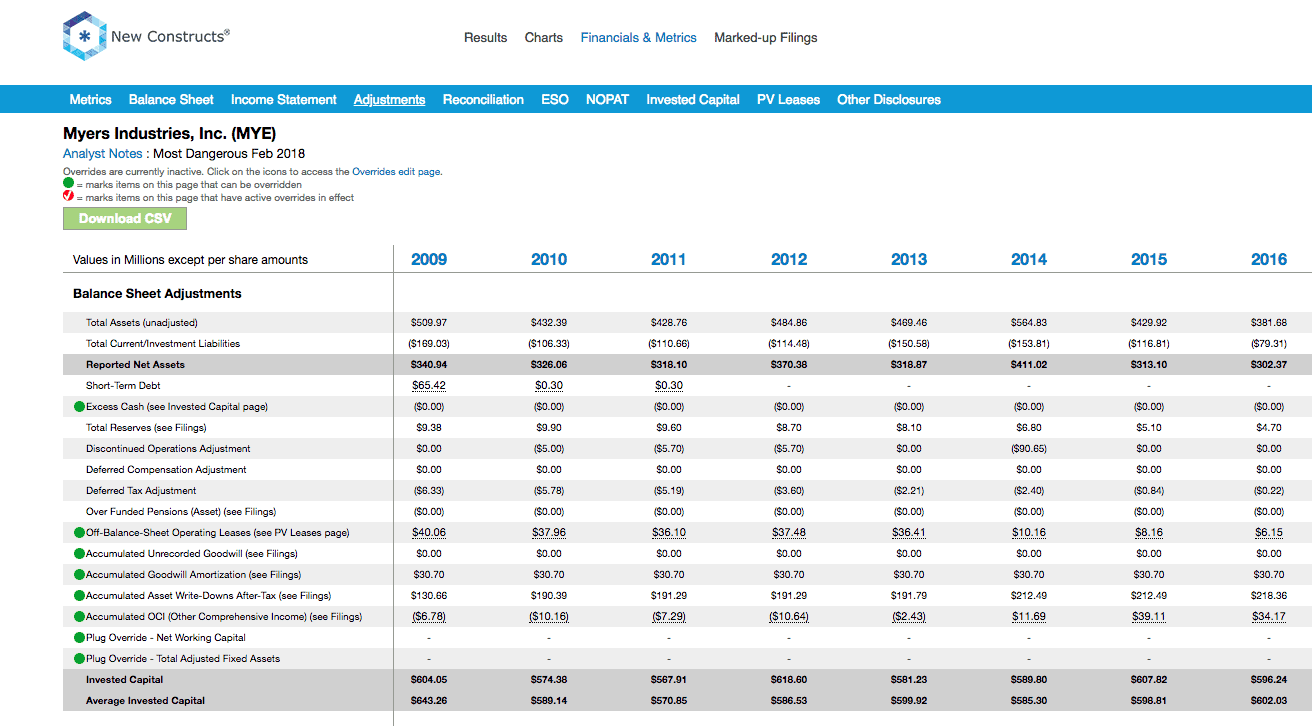
Task: Click green dot beside Accumulated Asset Write-Downs
Action: [x=79, y=596]
